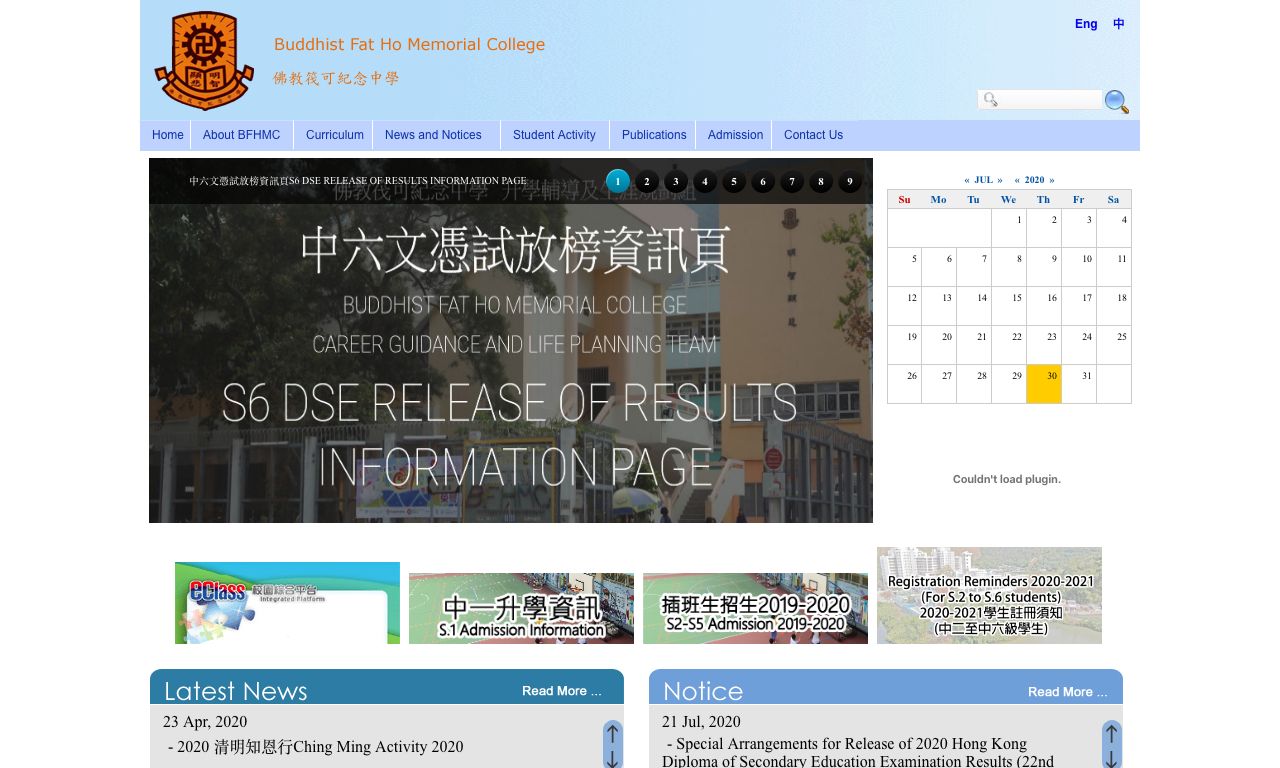Click the '23 Apr, 2020' news date
The height and width of the screenshot is (768, 1280).
point(205,722)
